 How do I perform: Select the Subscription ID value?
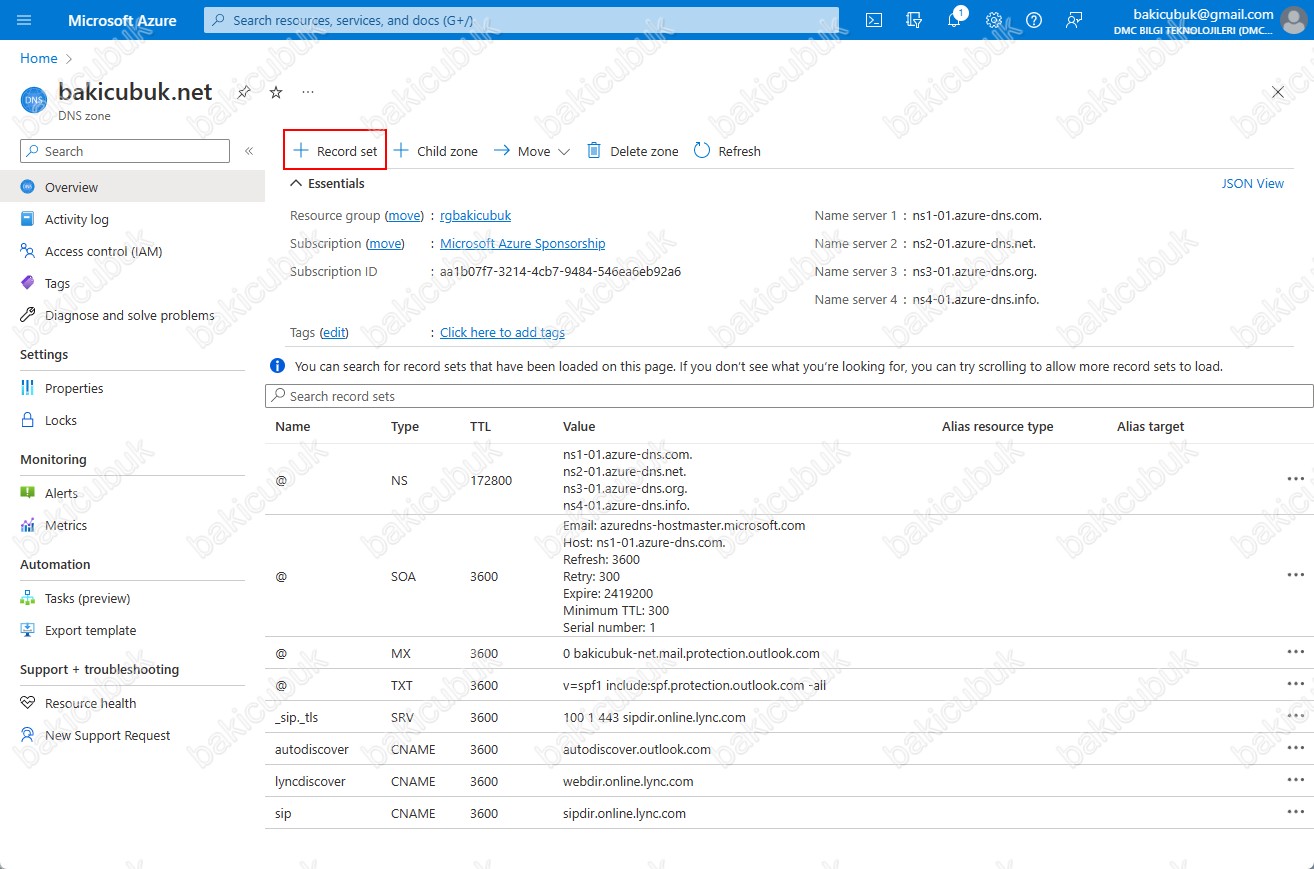coord(561,272)
